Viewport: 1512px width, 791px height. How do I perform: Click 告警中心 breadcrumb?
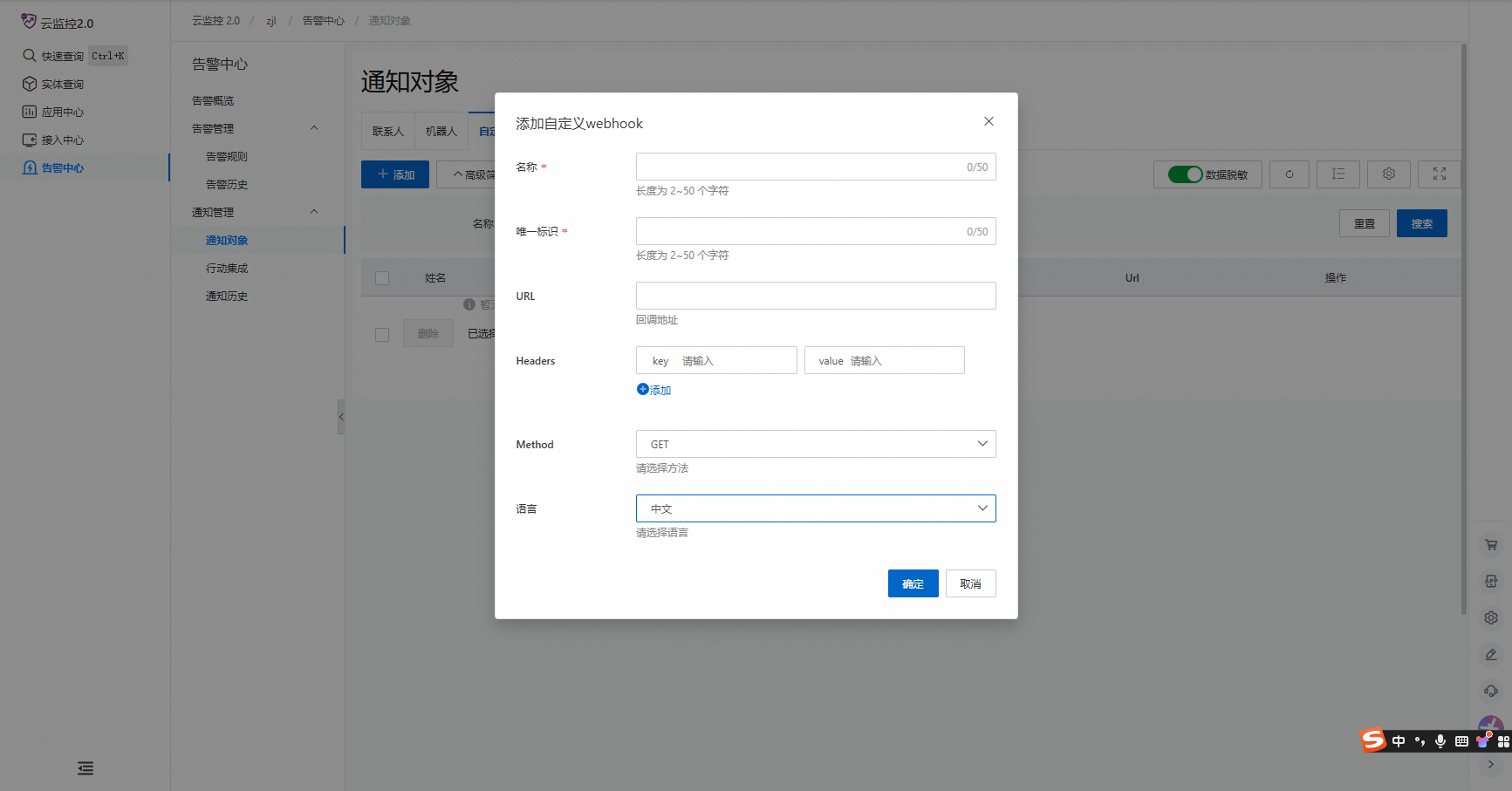click(324, 21)
